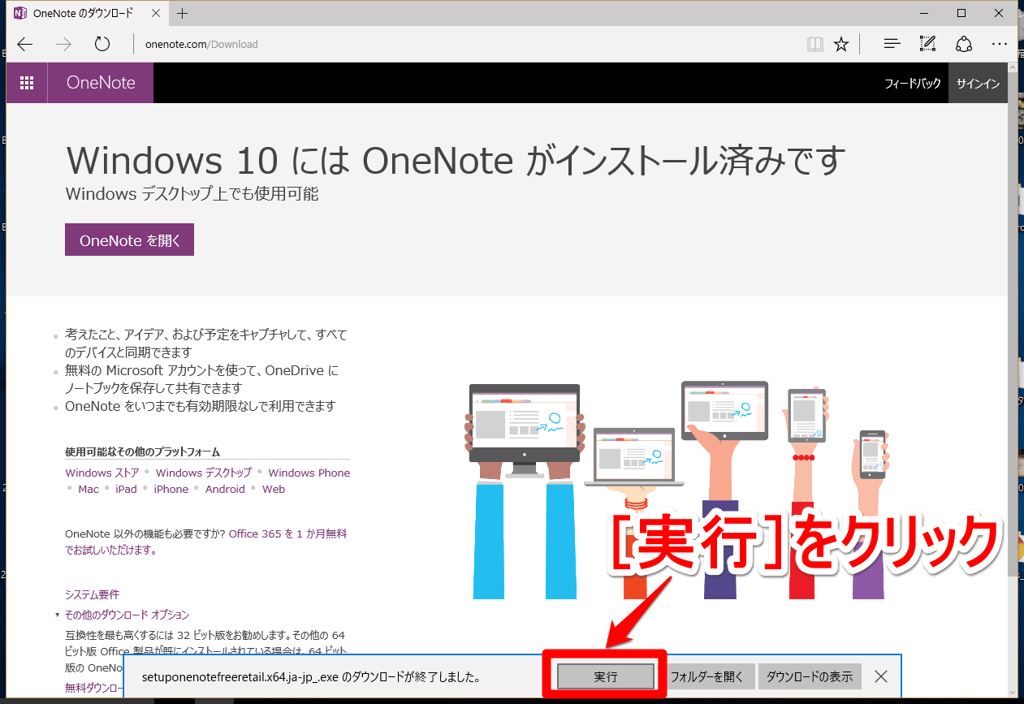1024x704 pixels.
Task: Open reading view book icon
Action: [814, 44]
